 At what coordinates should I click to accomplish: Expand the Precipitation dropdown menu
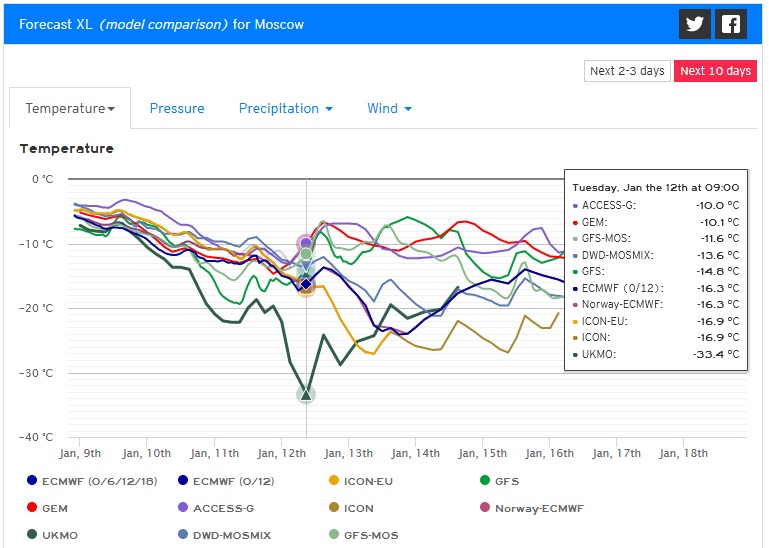(x=285, y=109)
